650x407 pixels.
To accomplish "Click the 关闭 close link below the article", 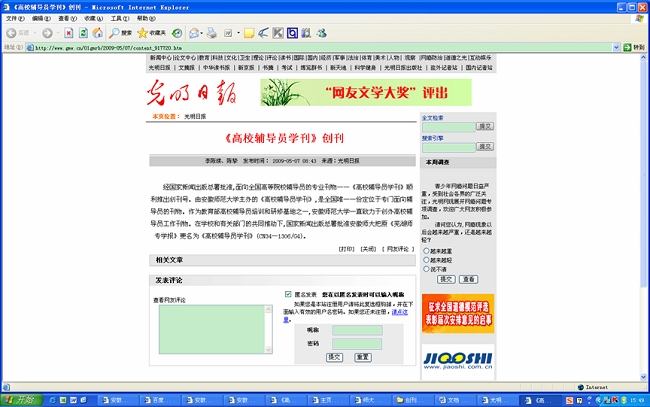I will [x=368, y=249].
